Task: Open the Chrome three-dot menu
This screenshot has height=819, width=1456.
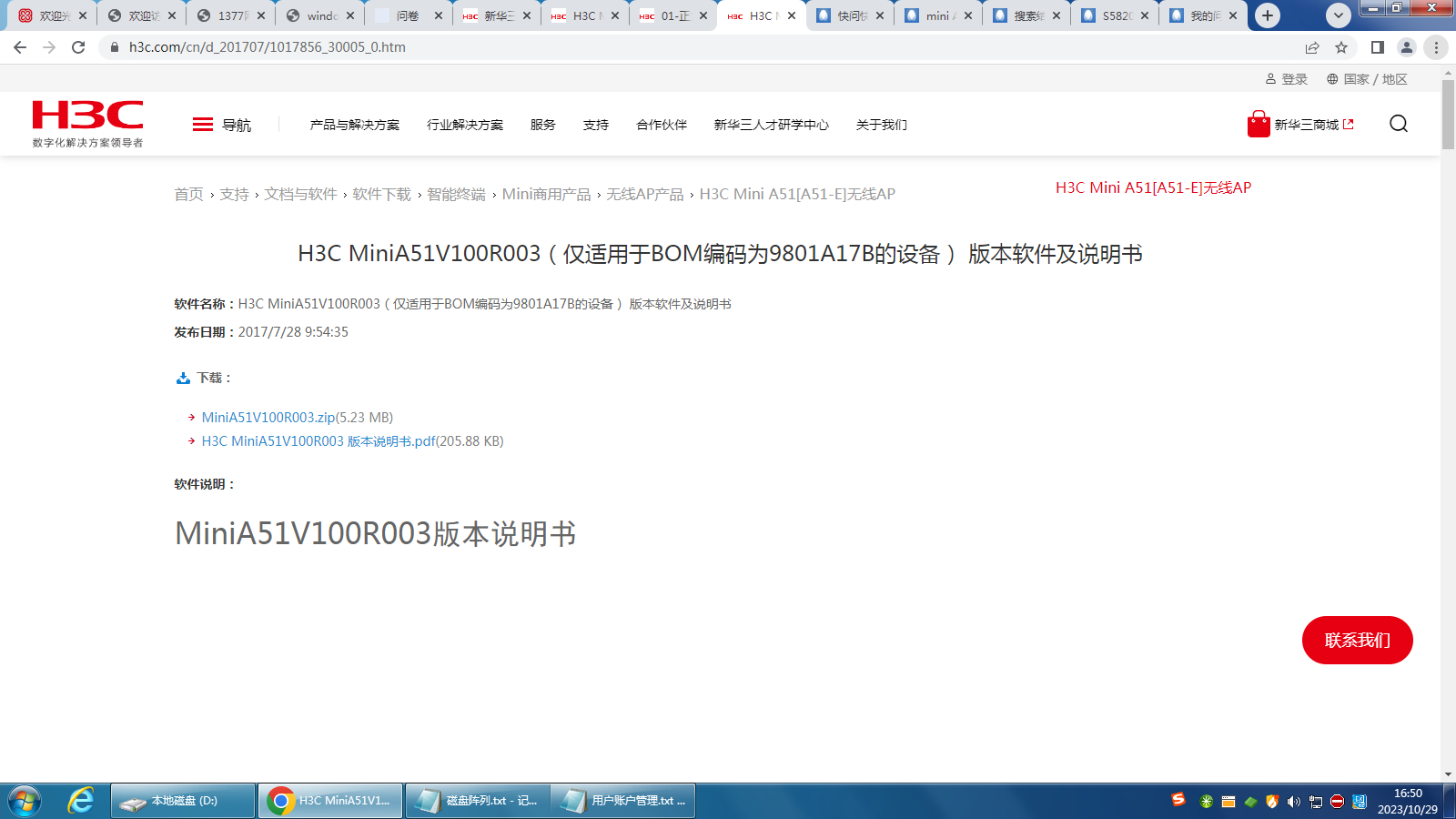Action: coord(1436,47)
